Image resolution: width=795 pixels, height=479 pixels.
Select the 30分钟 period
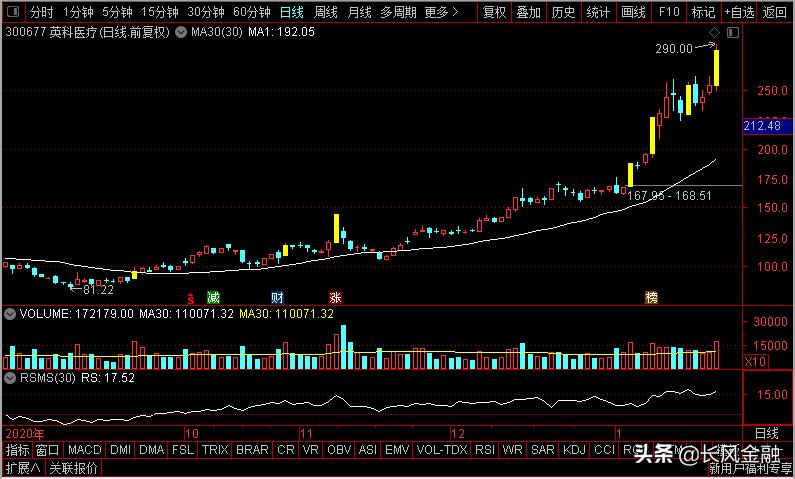coord(205,12)
